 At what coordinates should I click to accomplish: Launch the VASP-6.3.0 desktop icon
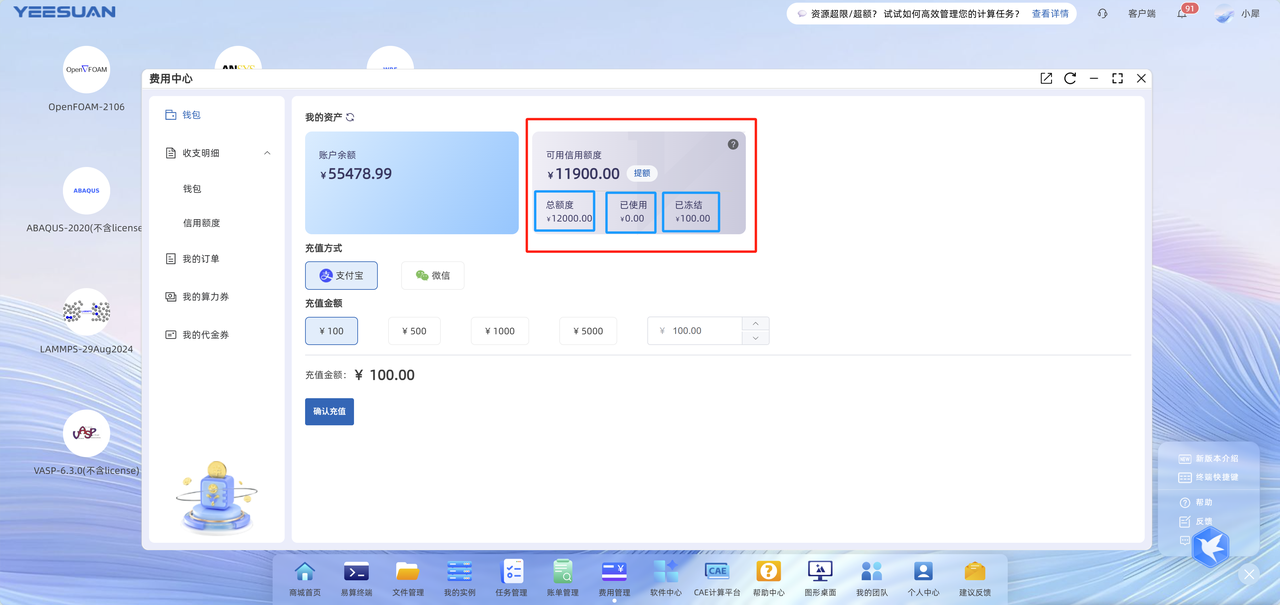point(86,433)
